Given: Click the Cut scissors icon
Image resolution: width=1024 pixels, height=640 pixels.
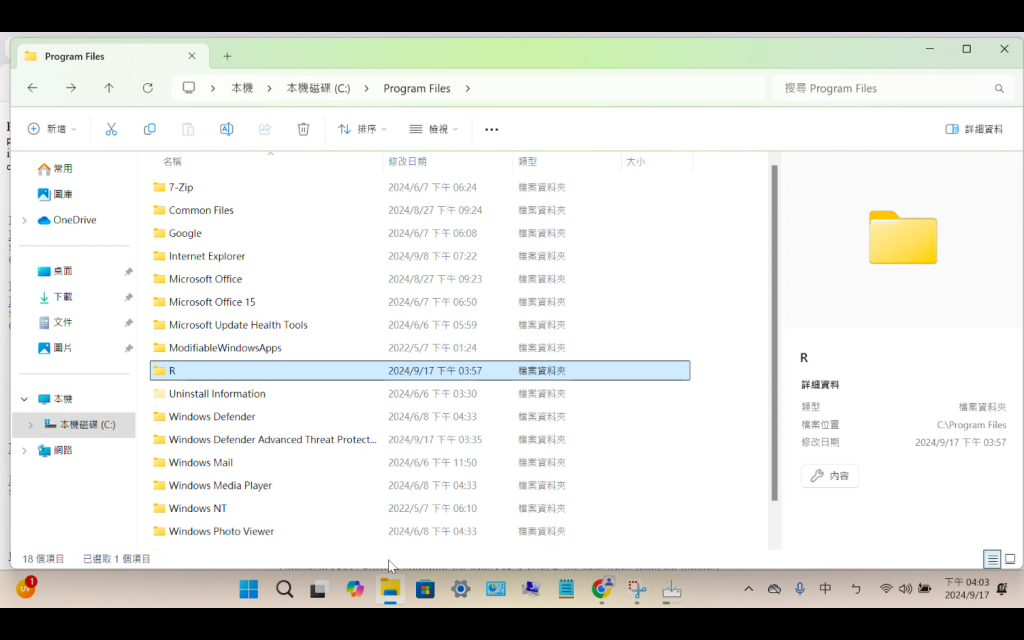Looking at the screenshot, I should (111, 129).
